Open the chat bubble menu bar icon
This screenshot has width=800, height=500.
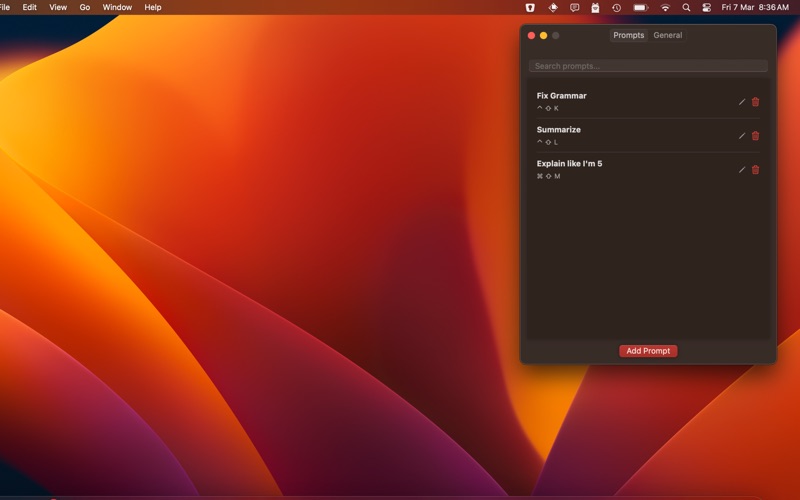tap(574, 7)
